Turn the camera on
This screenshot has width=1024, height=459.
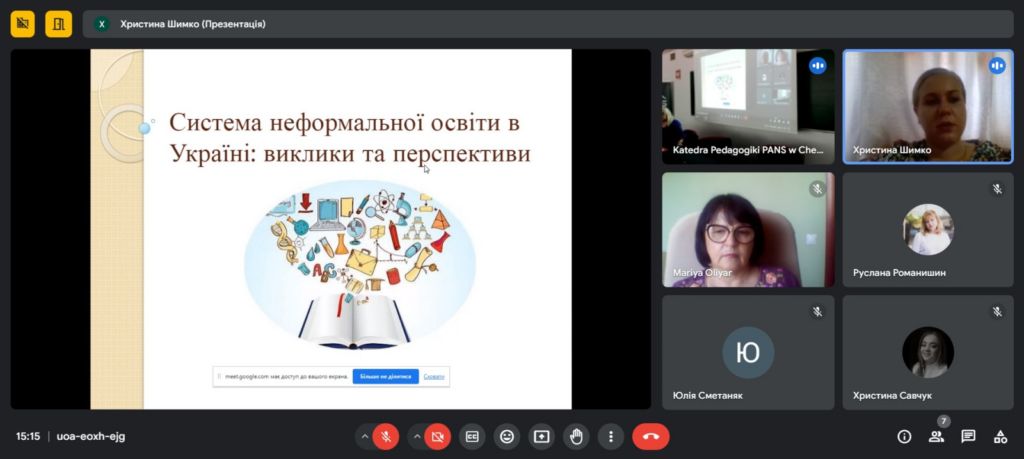point(437,436)
